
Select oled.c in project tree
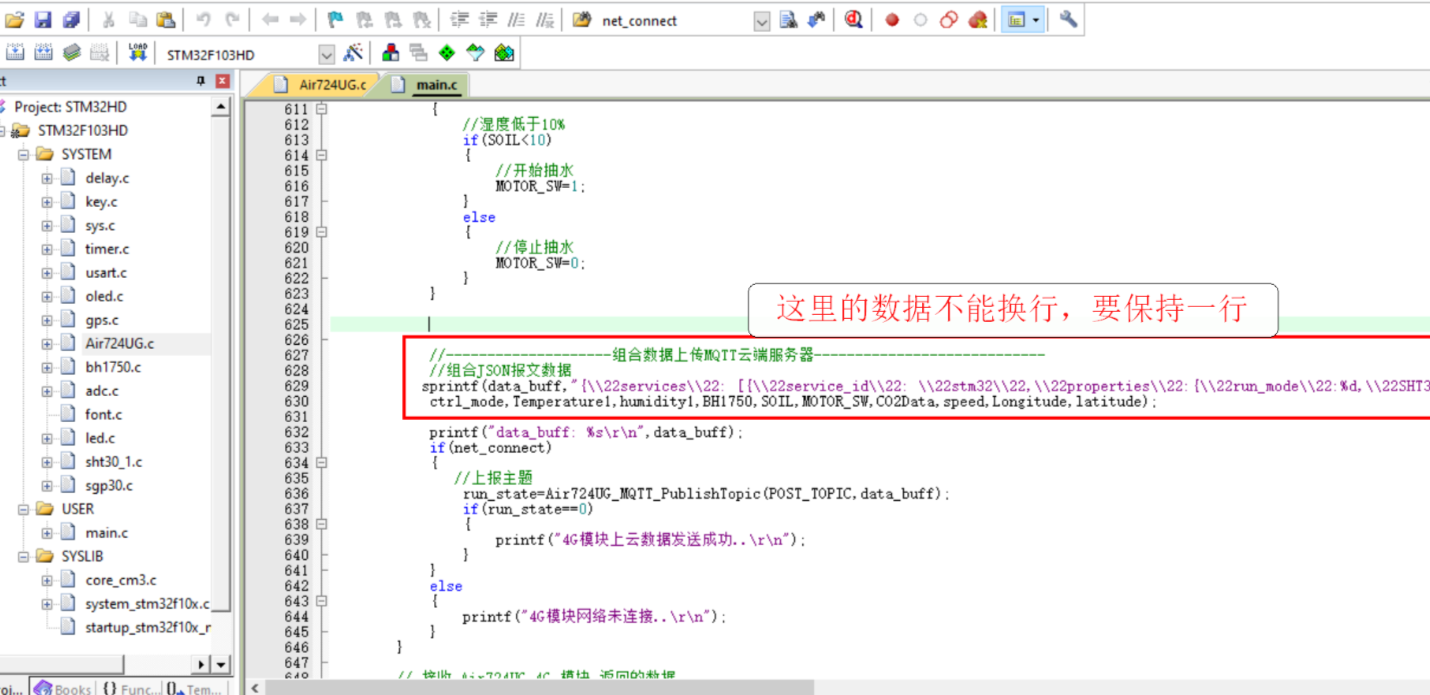104,296
